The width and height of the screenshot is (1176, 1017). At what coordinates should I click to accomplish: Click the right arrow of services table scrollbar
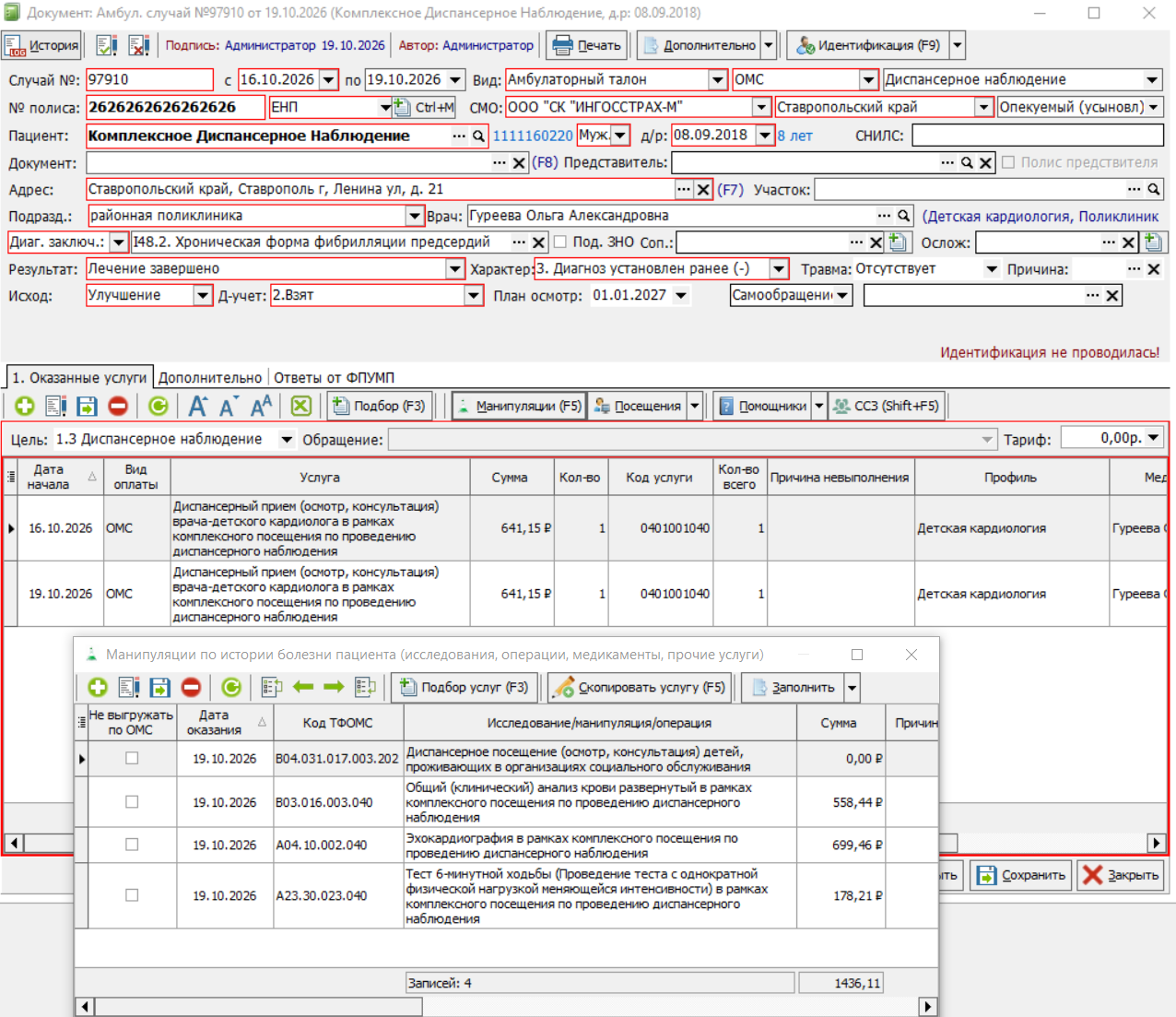click(1156, 843)
